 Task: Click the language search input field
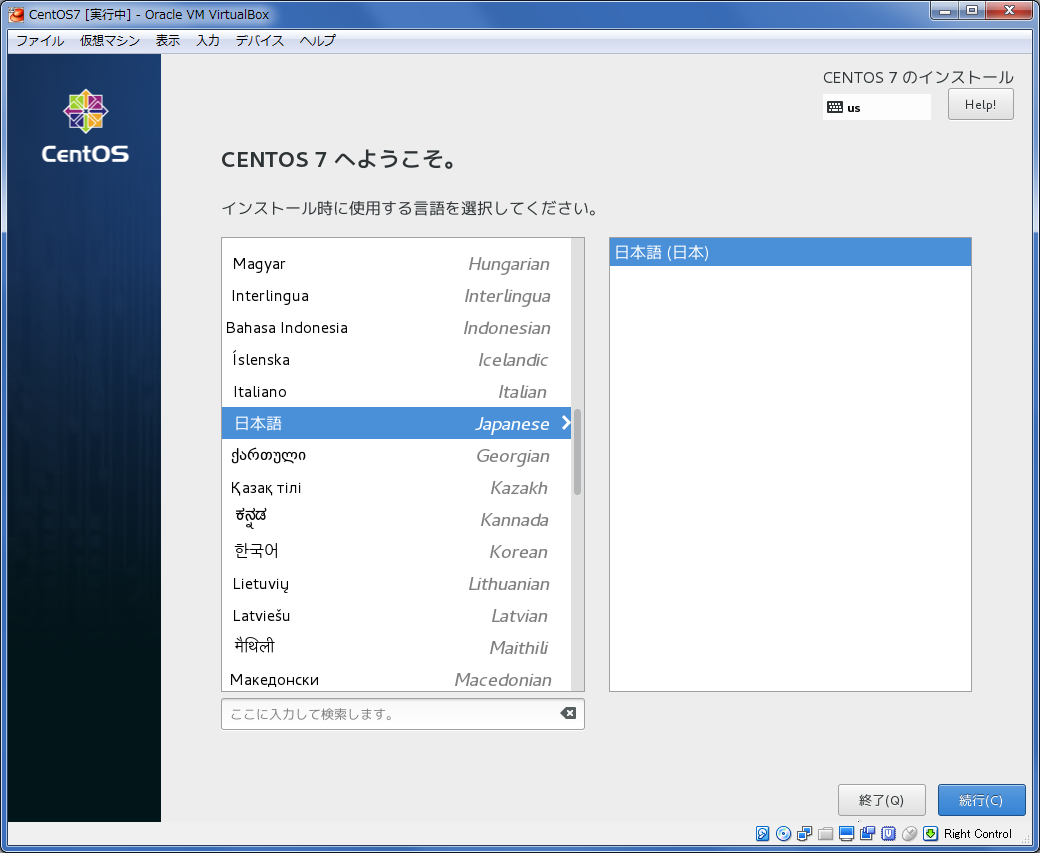390,714
